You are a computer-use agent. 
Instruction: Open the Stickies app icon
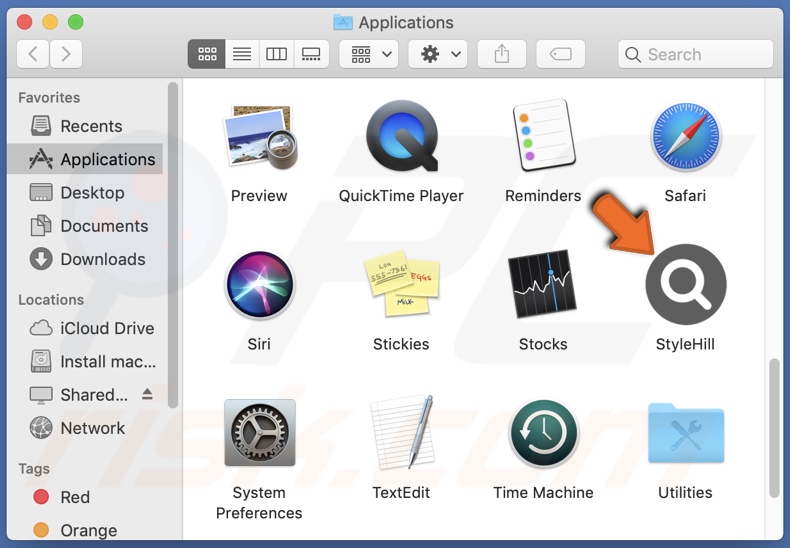pos(402,283)
